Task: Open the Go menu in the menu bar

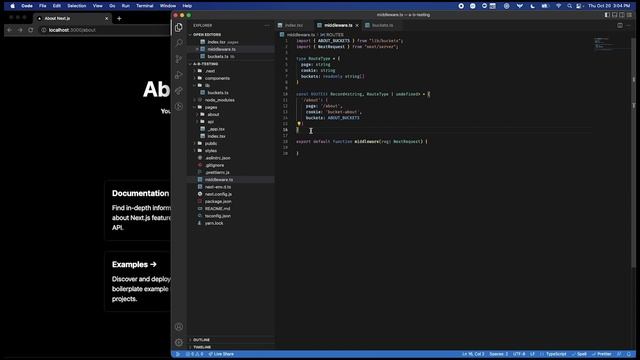Action: click(x=112, y=6)
